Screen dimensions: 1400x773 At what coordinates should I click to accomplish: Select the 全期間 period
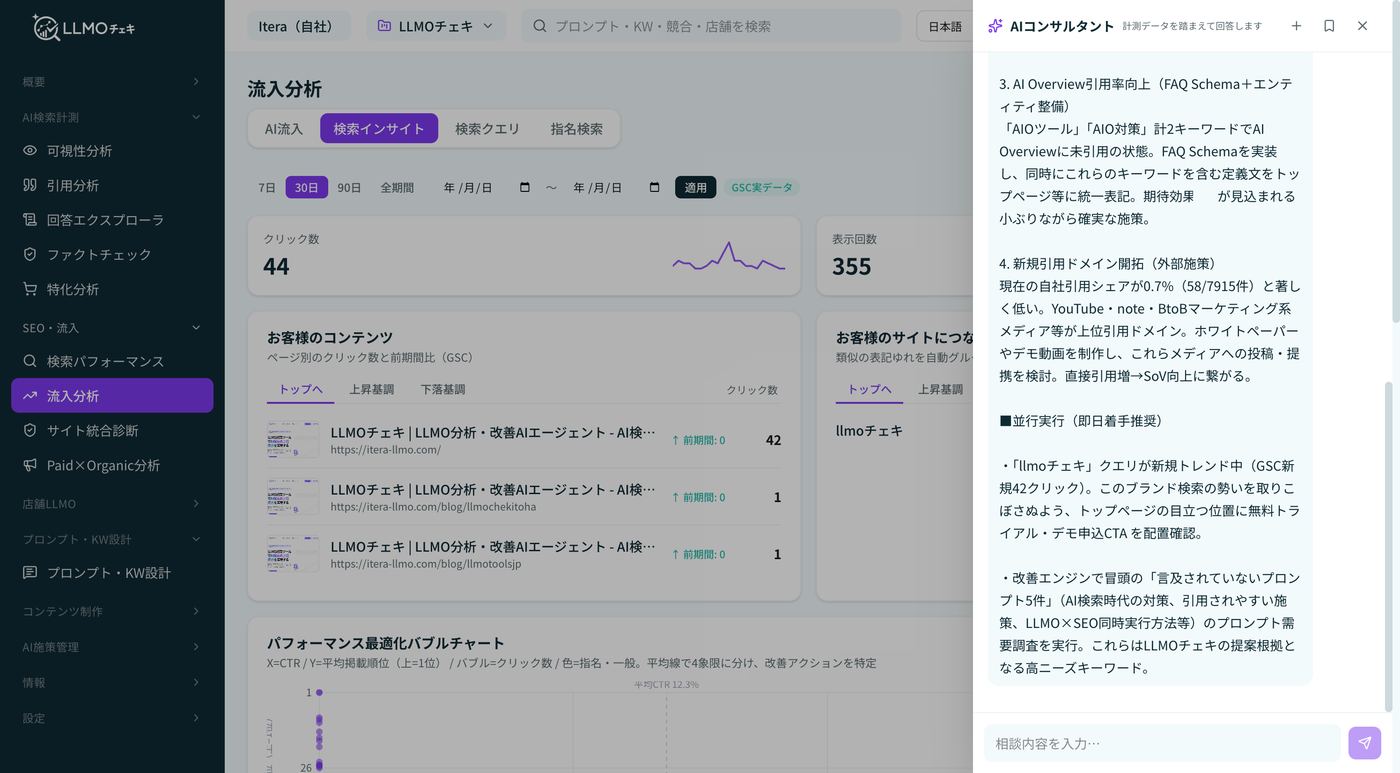click(x=397, y=187)
